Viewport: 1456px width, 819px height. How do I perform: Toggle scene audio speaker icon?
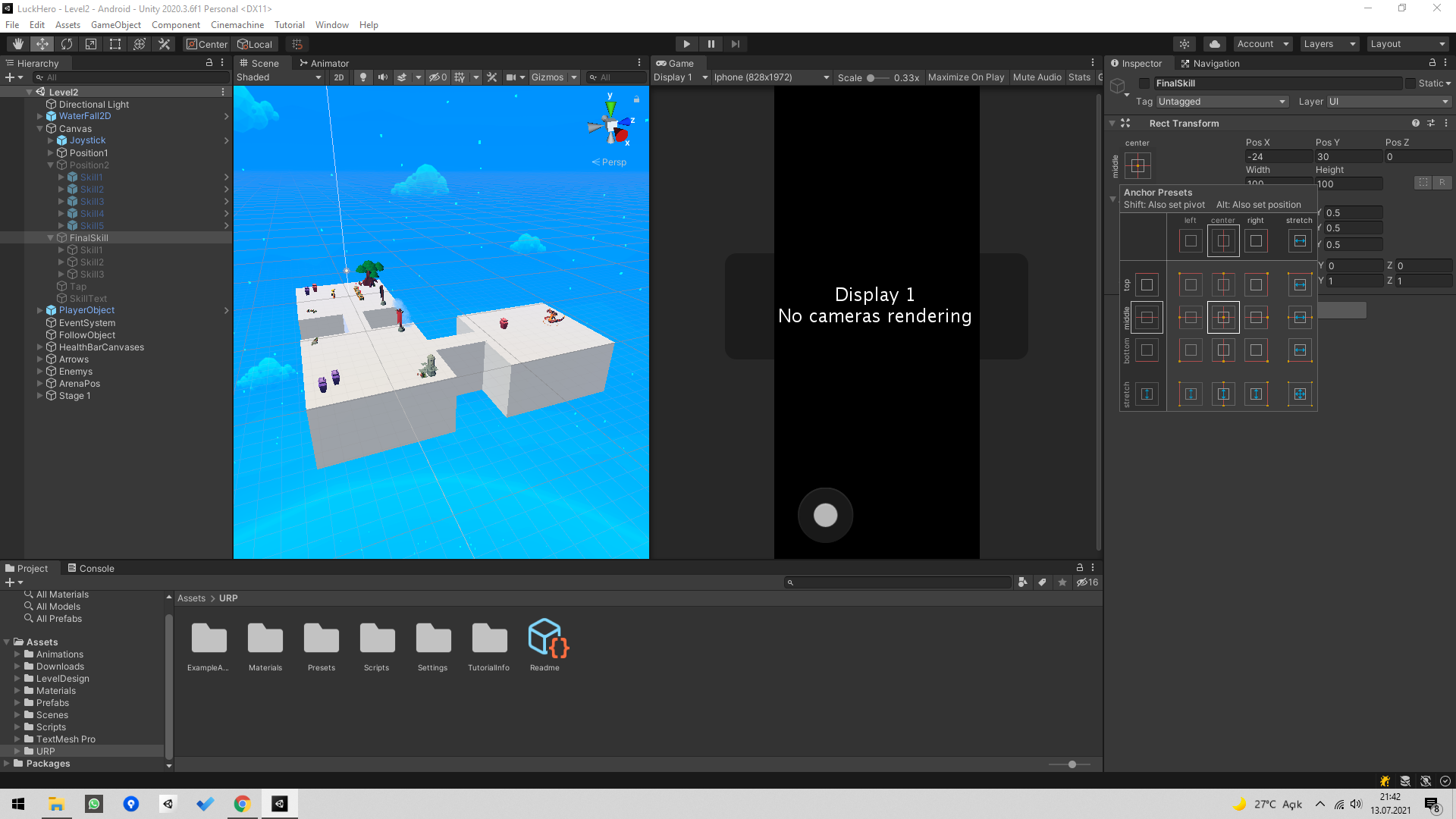pos(383,77)
